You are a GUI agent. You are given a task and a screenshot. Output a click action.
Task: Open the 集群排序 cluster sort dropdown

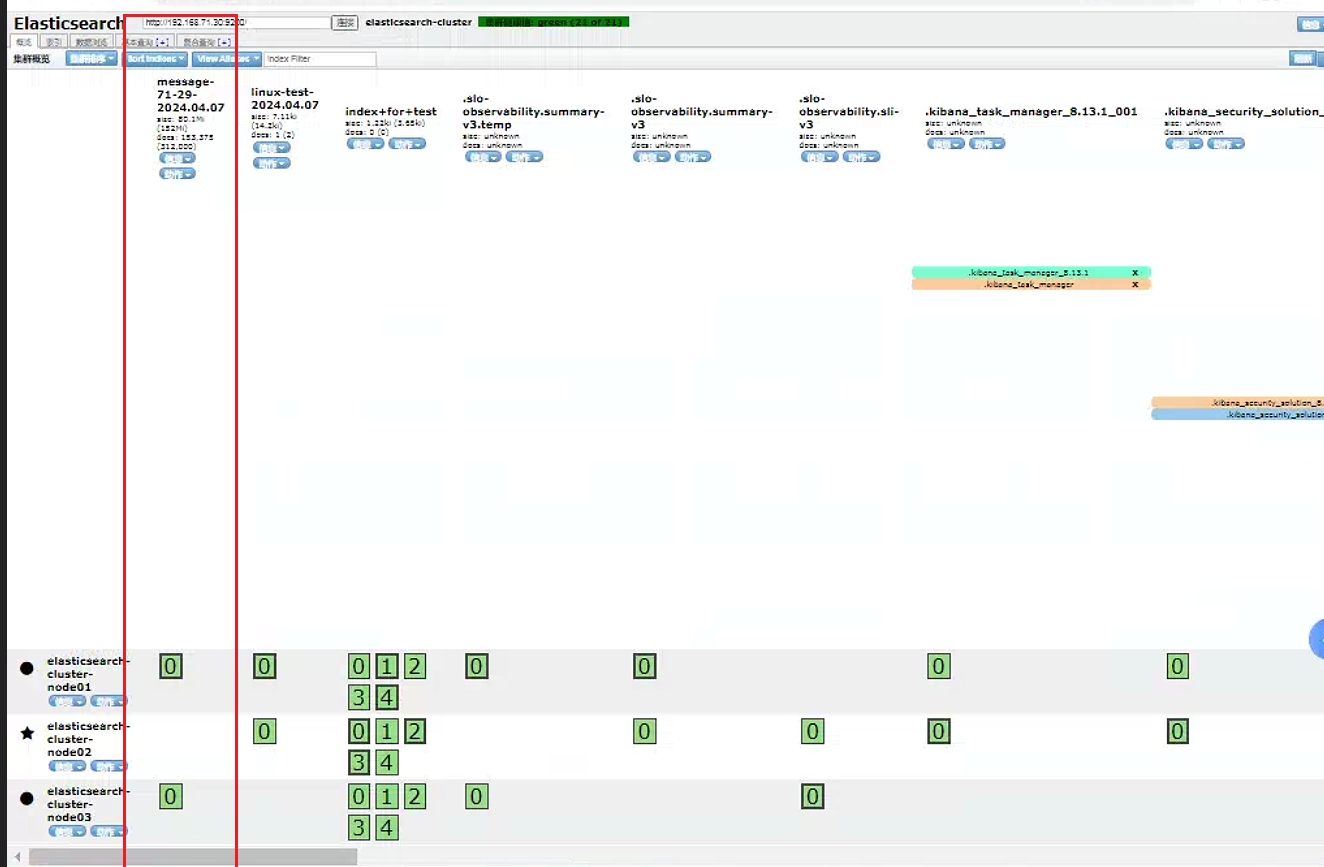coord(92,59)
